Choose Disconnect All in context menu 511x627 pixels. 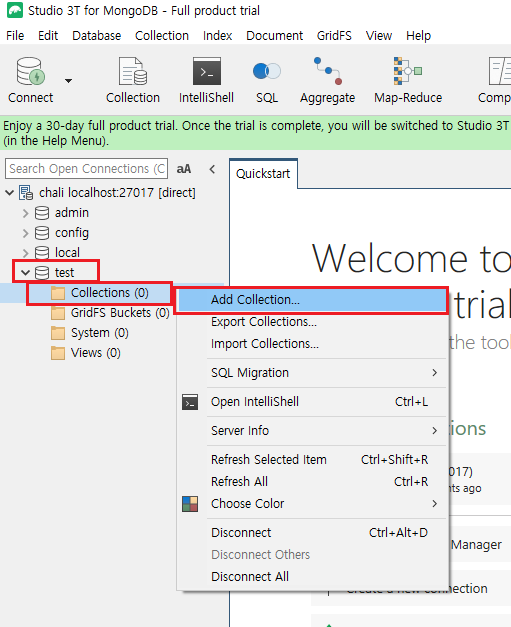pos(312,577)
